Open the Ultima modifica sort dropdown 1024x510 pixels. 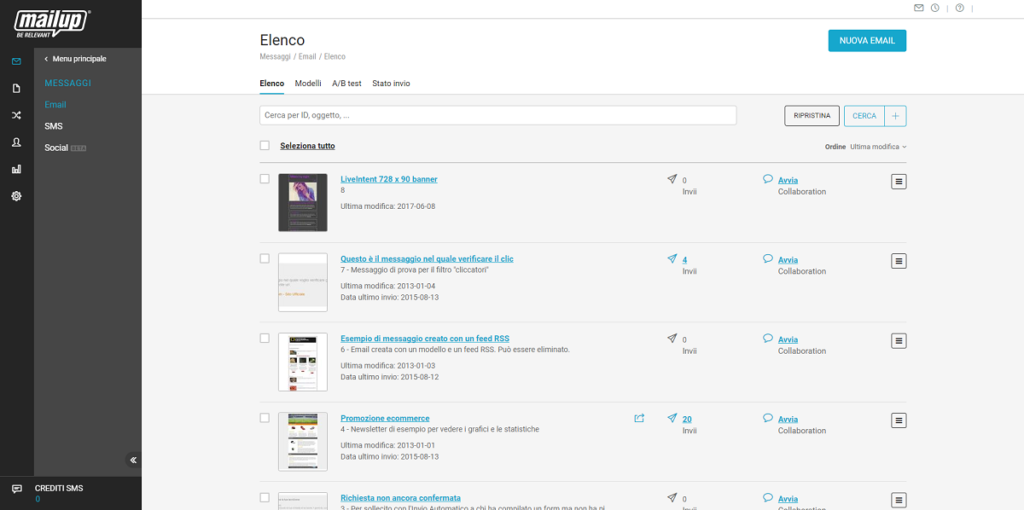click(878, 147)
